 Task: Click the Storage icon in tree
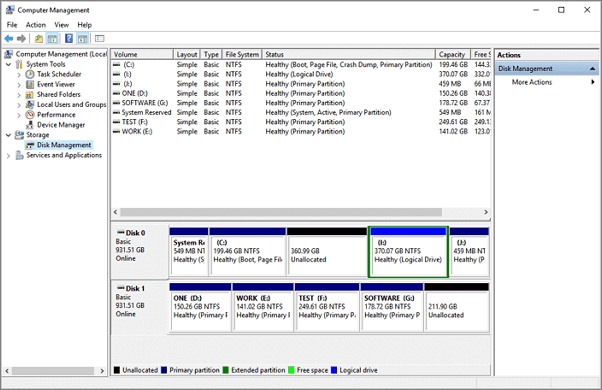(x=19, y=135)
